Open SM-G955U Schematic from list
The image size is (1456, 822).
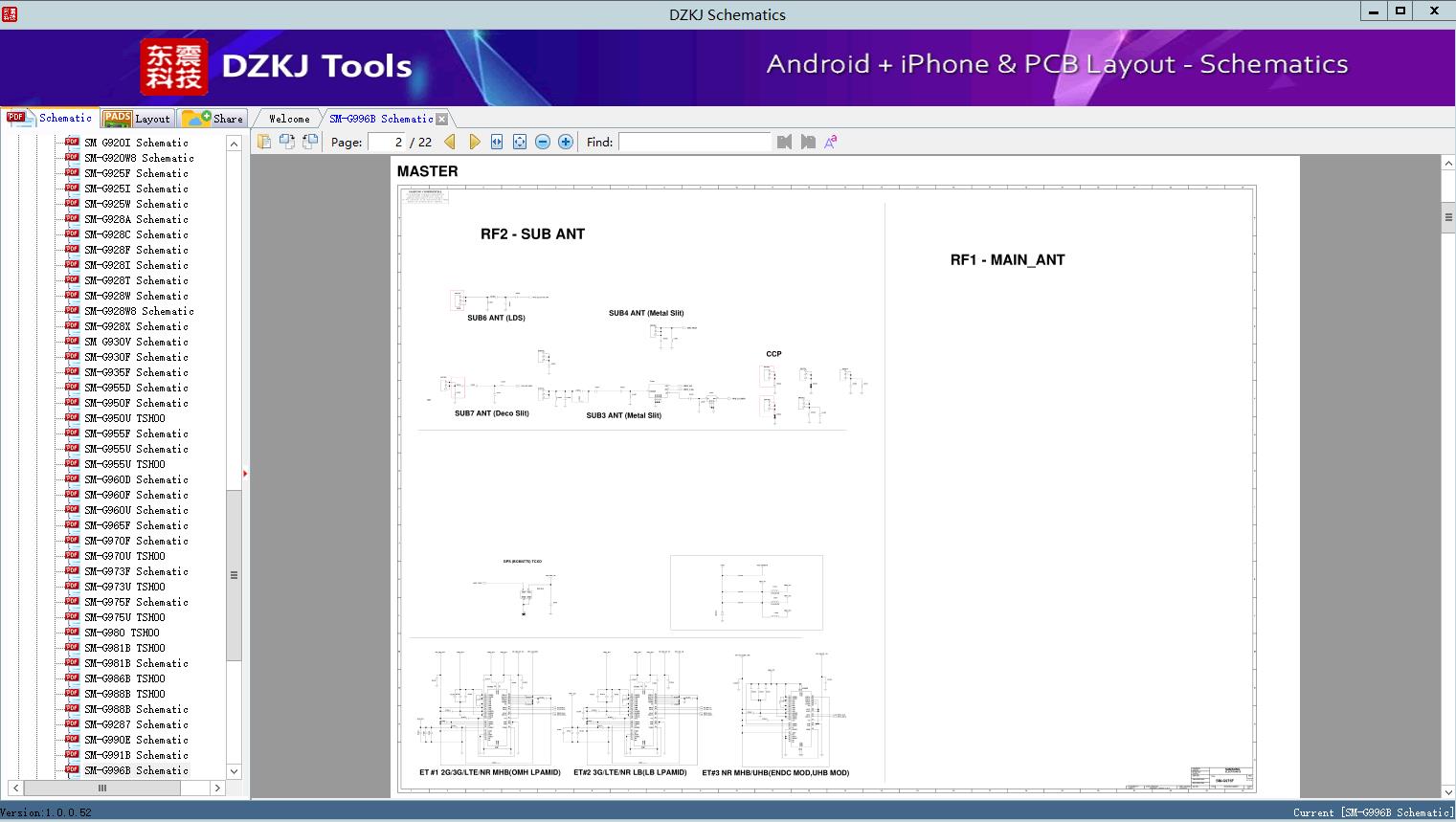(136, 449)
